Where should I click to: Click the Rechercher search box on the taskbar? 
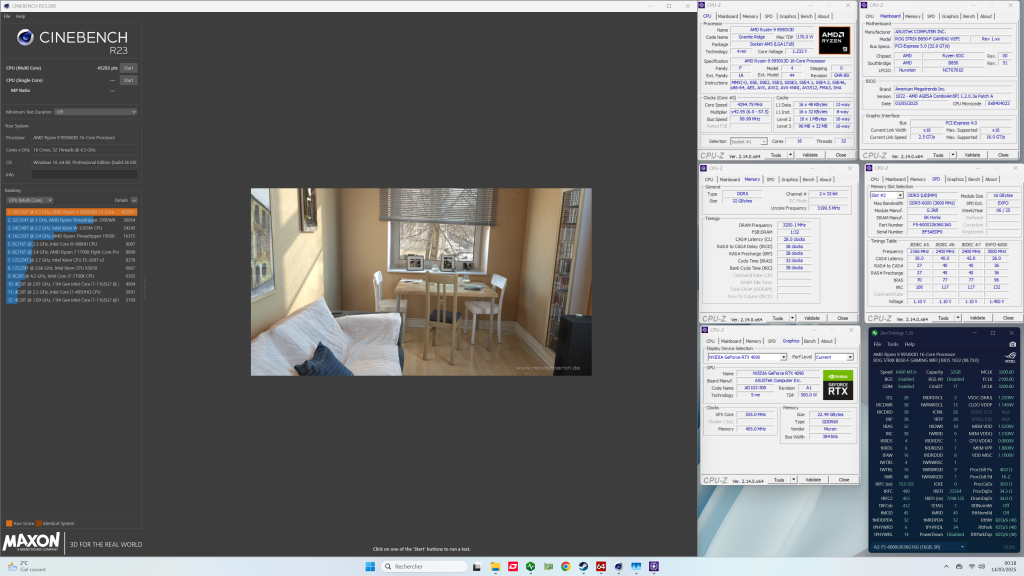pyautogui.click(x=424, y=566)
